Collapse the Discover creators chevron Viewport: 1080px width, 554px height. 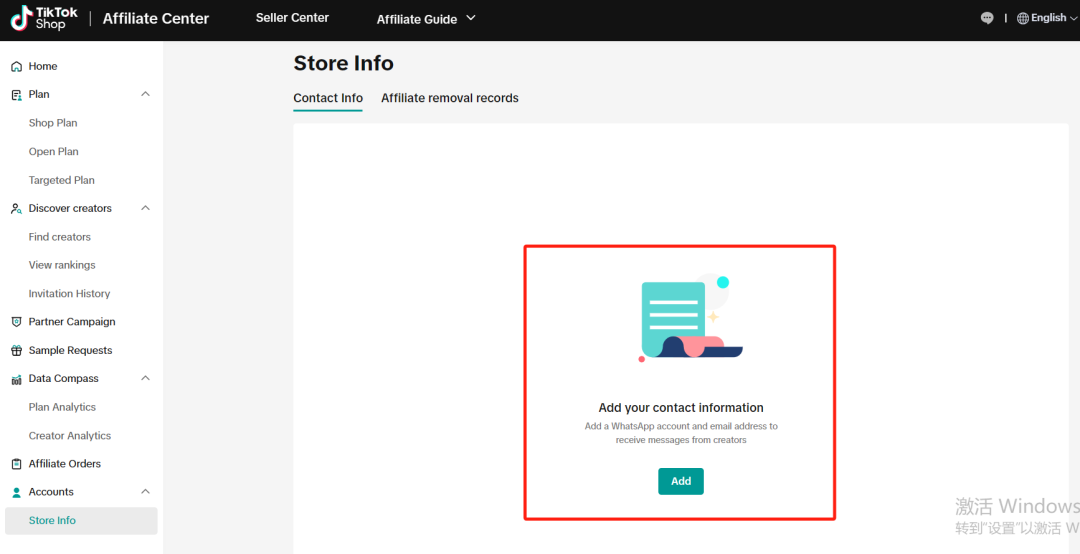(x=145, y=208)
